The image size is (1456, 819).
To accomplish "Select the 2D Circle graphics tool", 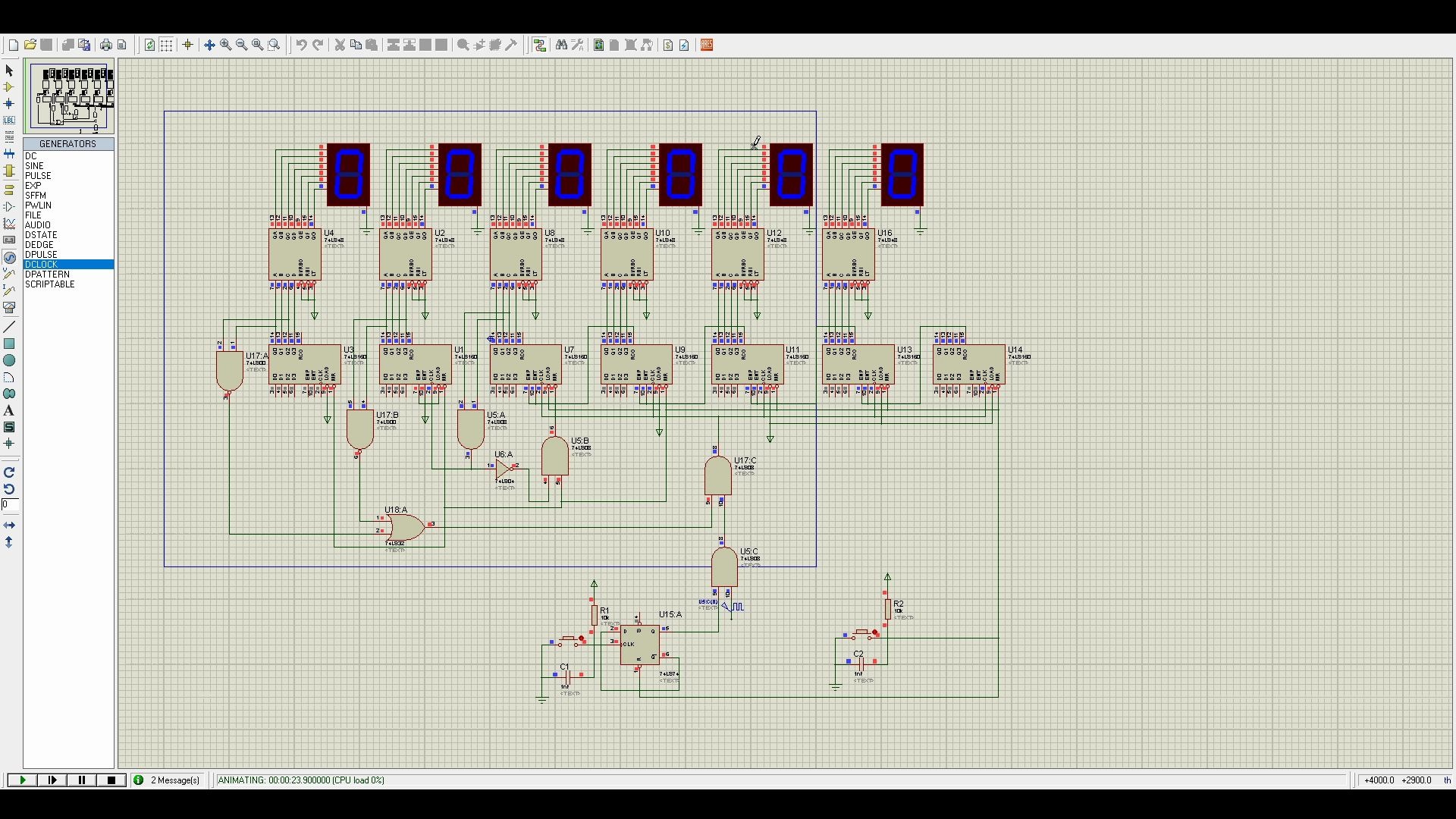I will coord(9,360).
